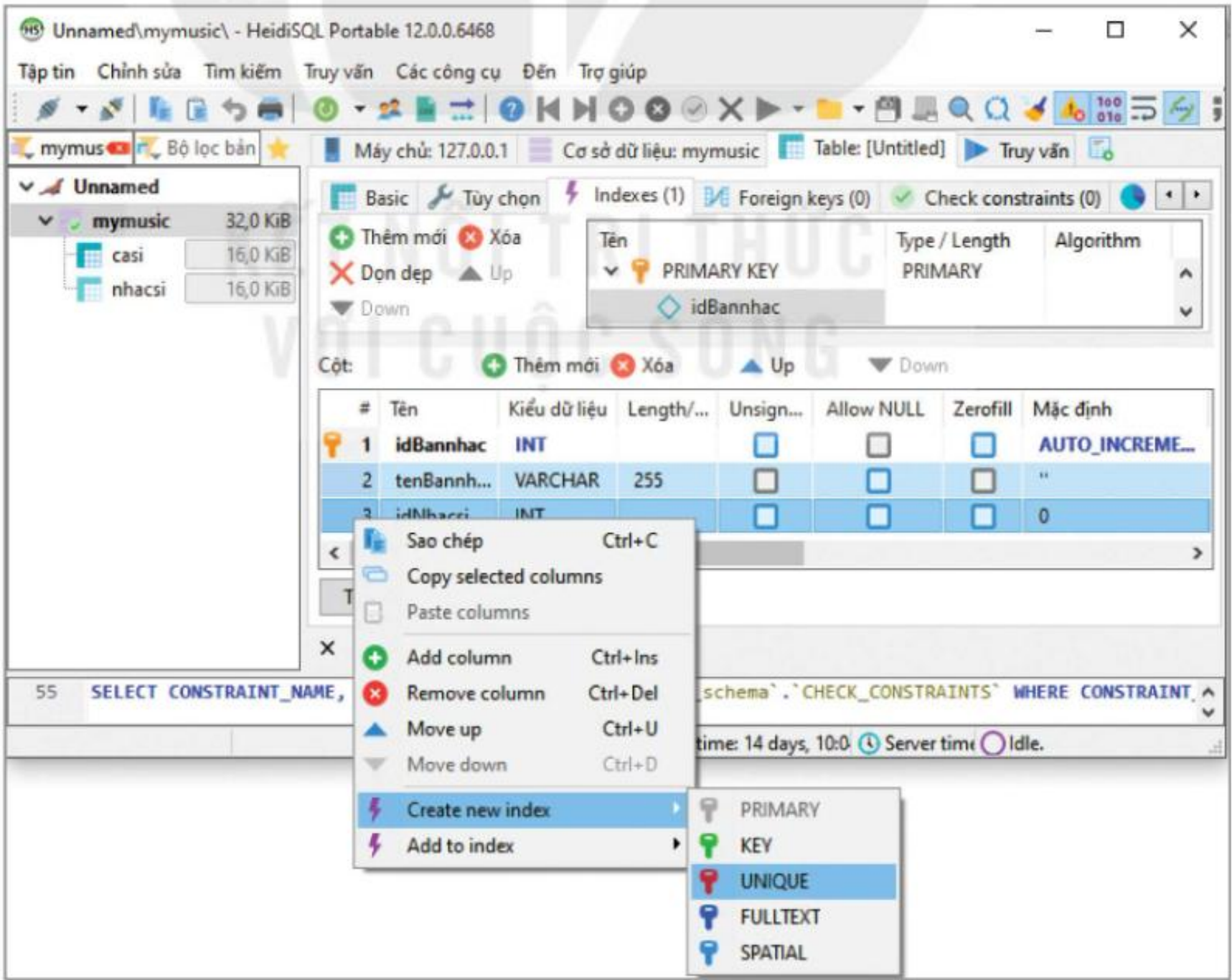
Task: Click the save floppy disk toolbar icon
Action: tap(888, 109)
